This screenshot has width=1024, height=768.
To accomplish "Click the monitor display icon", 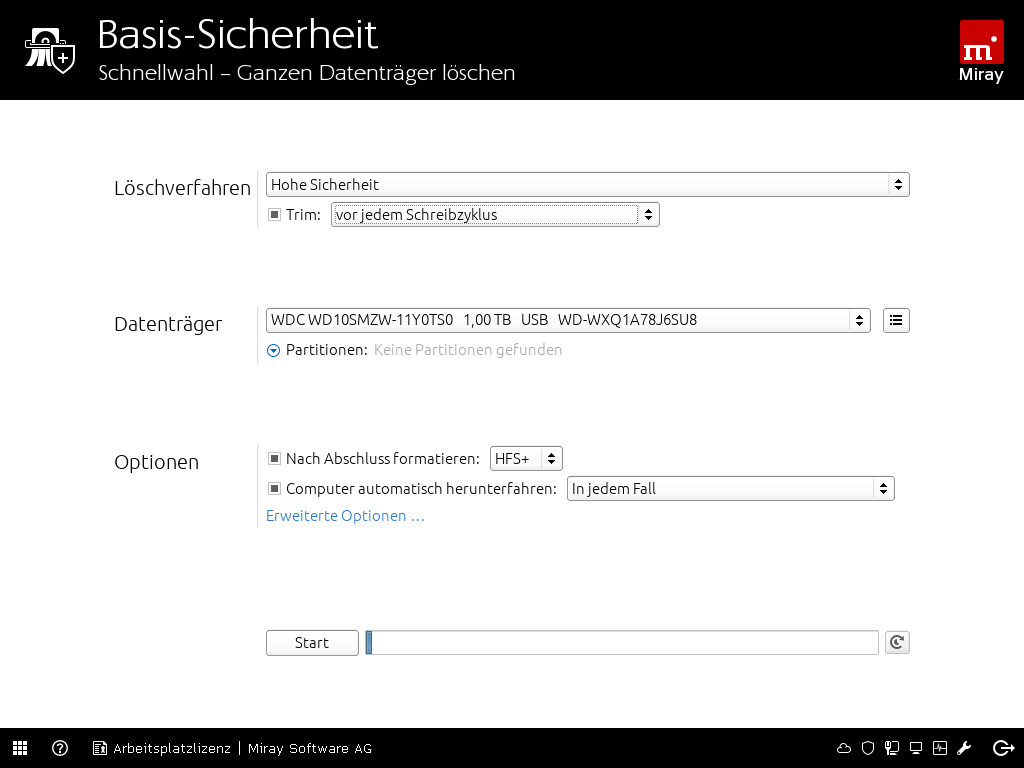I will 915,748.
